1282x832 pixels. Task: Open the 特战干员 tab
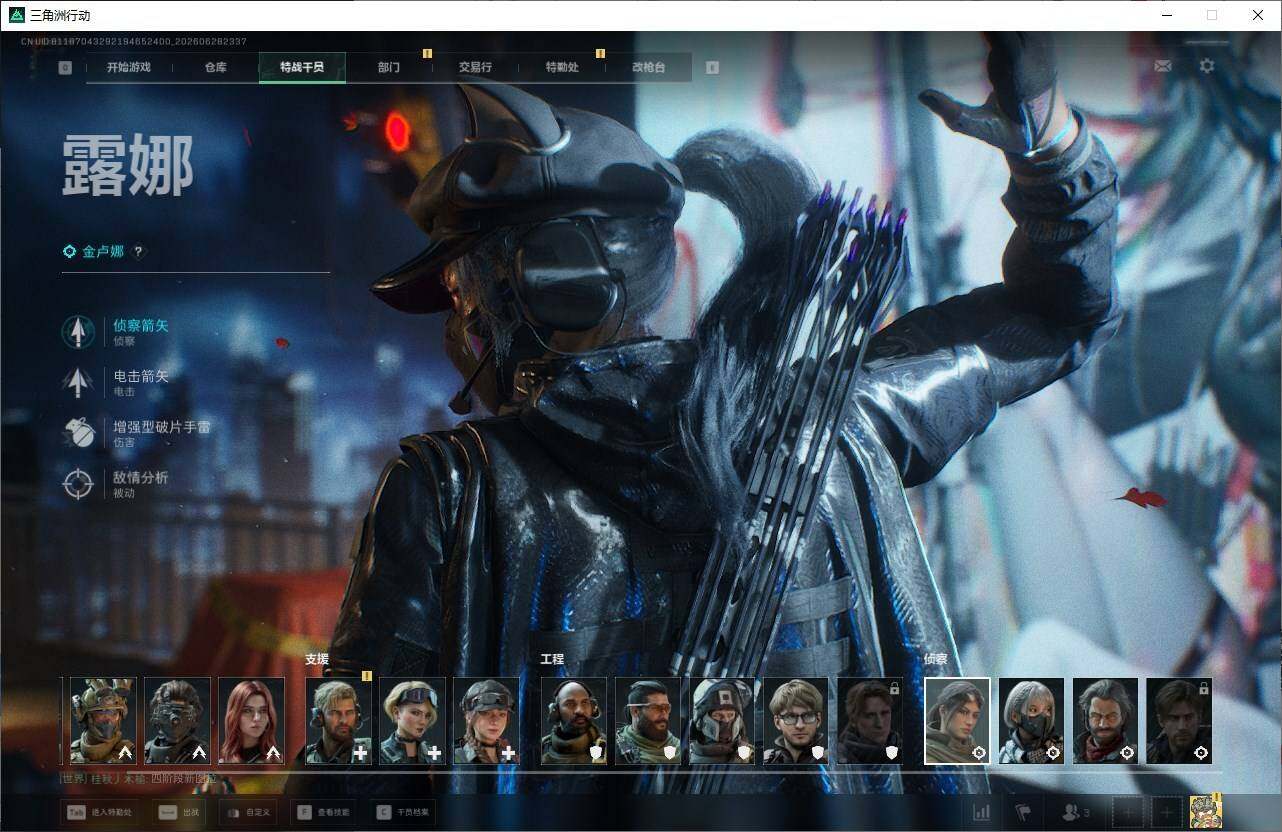(x=302, y=68)
